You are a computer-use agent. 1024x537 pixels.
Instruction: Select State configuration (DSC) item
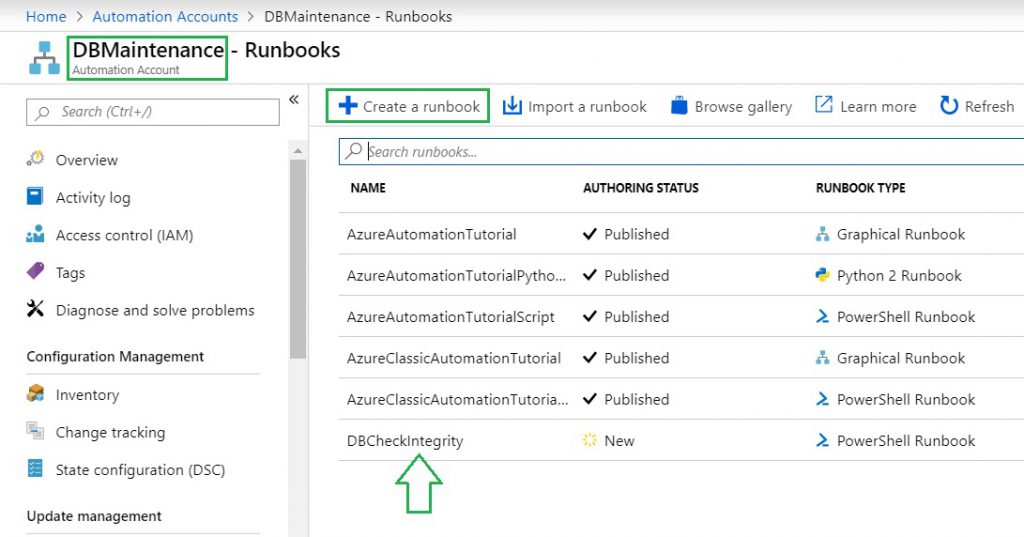pos(140,470)
